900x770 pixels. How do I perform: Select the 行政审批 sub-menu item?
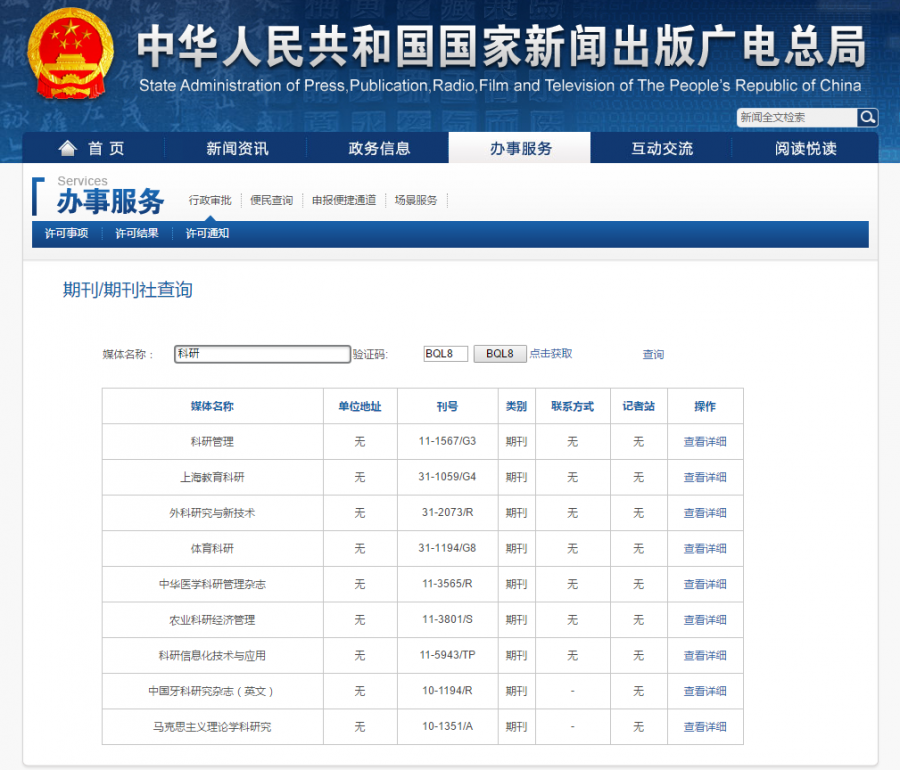point(210,200)
